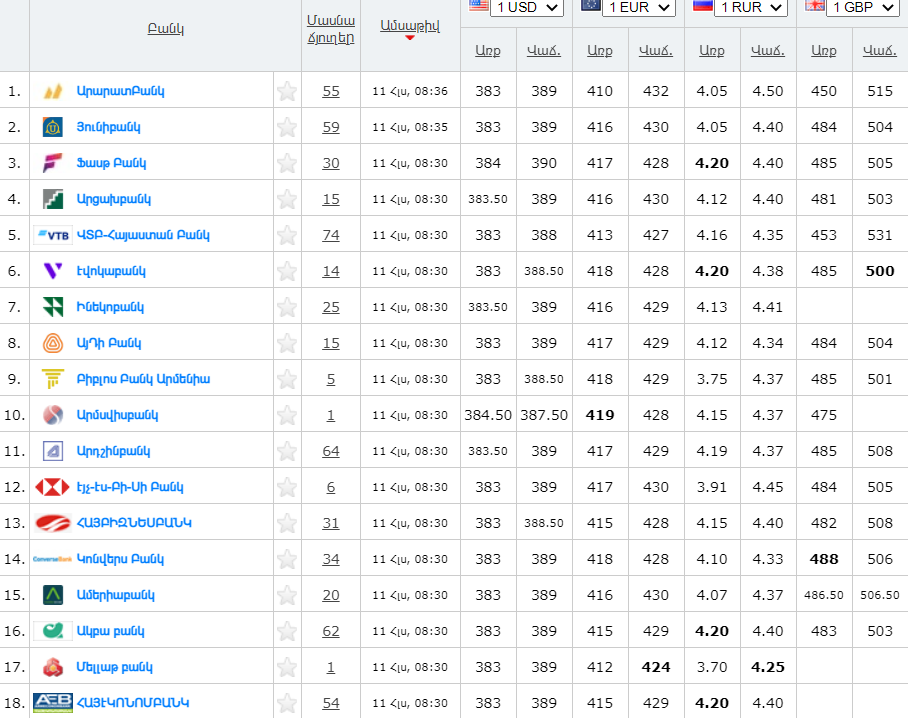Sort by RUR Վաճ. column
Viewport: 908px width, 718px height.
(768, 50)
